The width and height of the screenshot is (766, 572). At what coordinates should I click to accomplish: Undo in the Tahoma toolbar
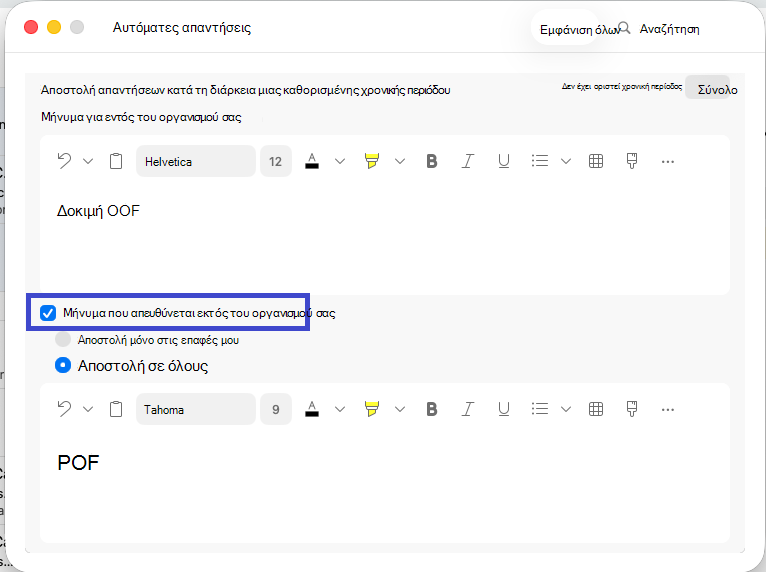click(x=64, y=409)
